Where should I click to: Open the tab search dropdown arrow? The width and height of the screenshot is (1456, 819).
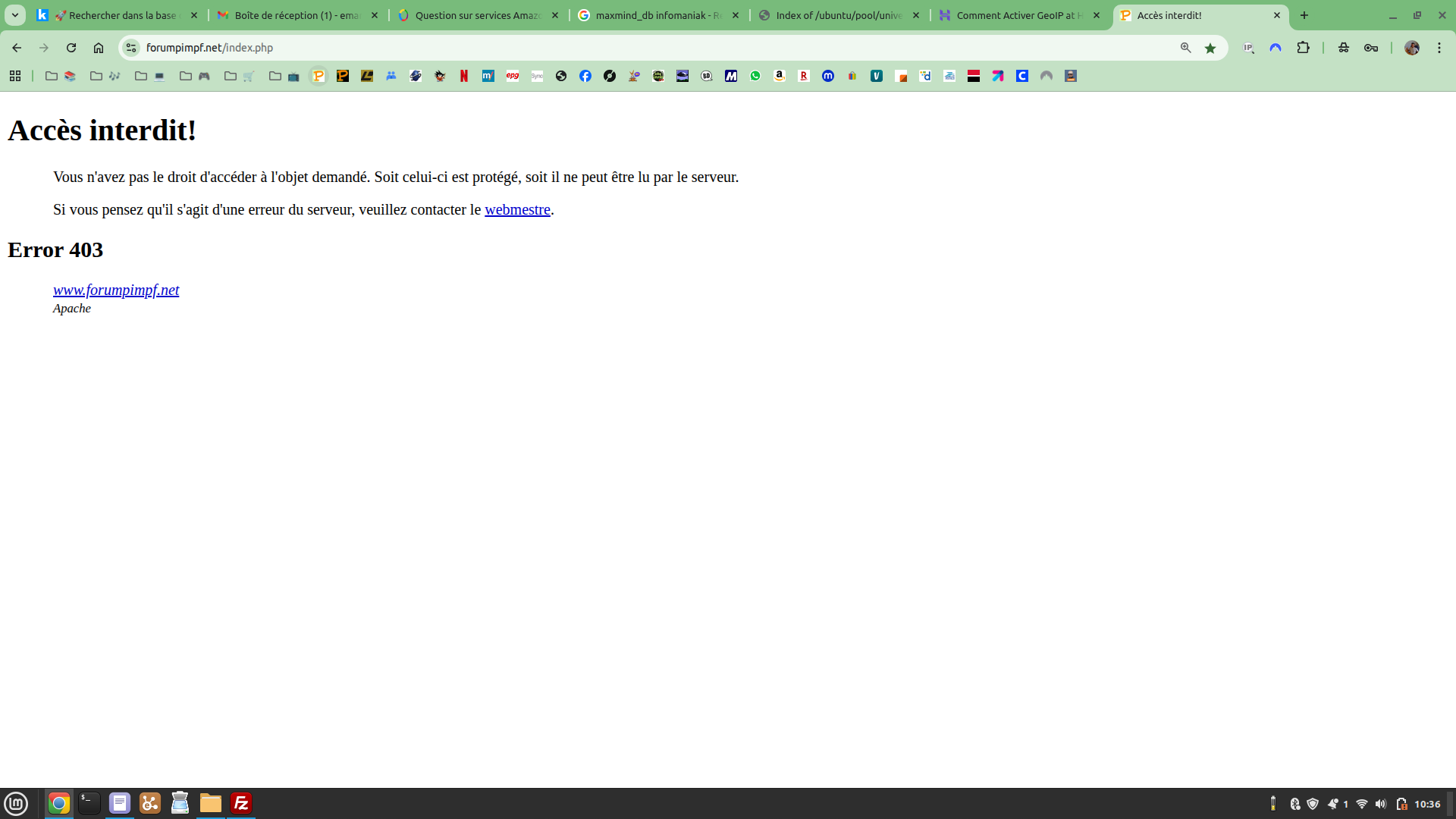[x=15, y=15]
